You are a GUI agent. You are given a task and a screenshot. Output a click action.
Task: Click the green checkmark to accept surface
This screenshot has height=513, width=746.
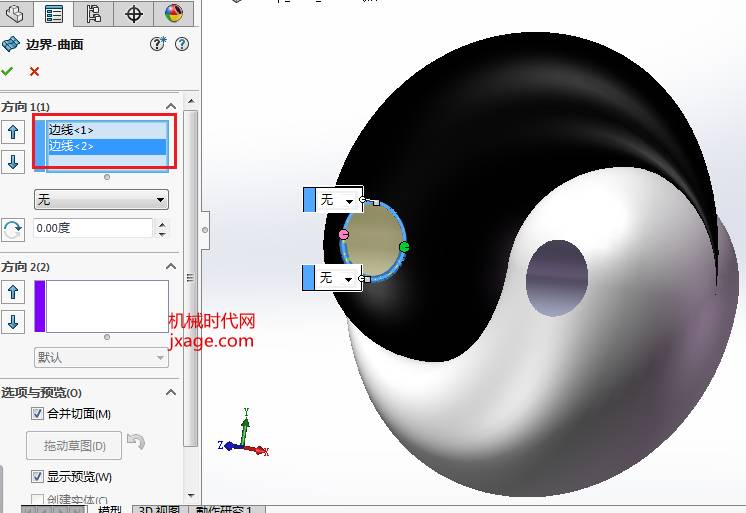[x=7, y=71]
